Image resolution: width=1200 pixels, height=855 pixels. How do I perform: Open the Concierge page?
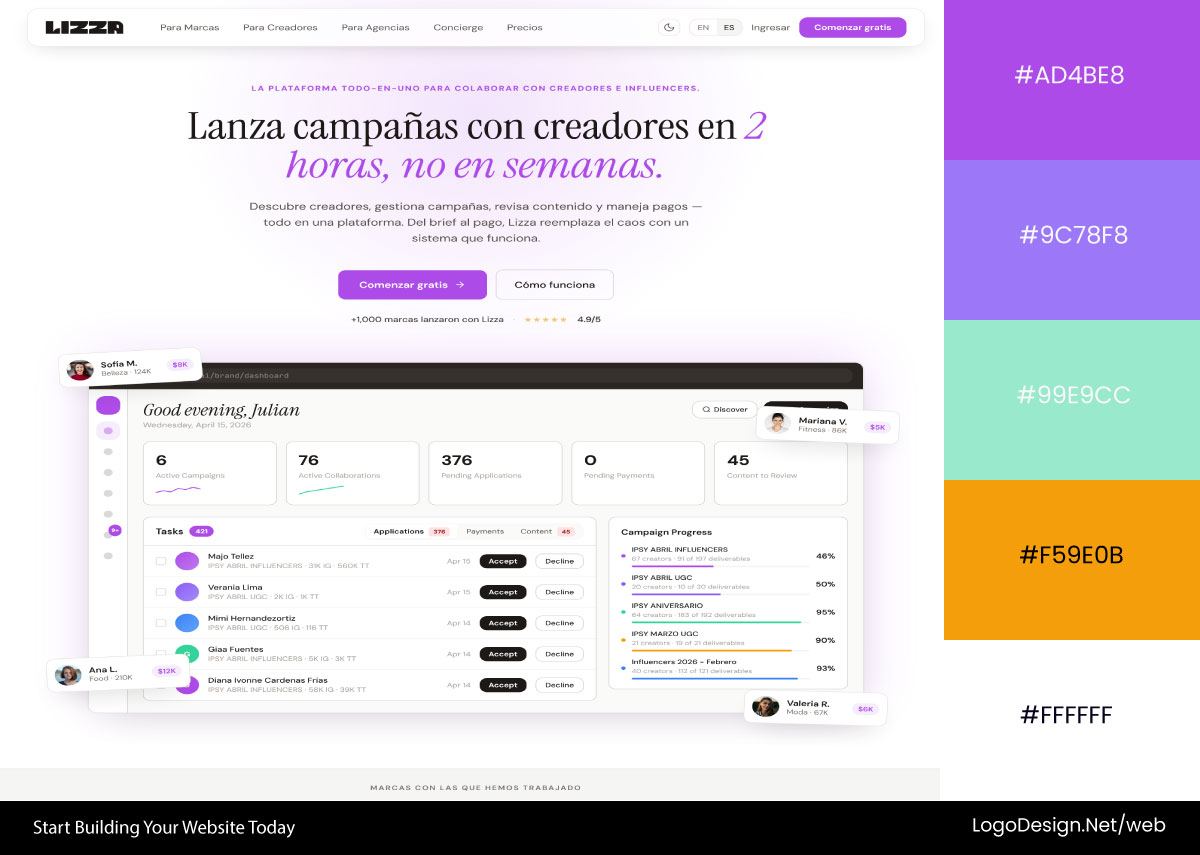click(x=458, y=27)
